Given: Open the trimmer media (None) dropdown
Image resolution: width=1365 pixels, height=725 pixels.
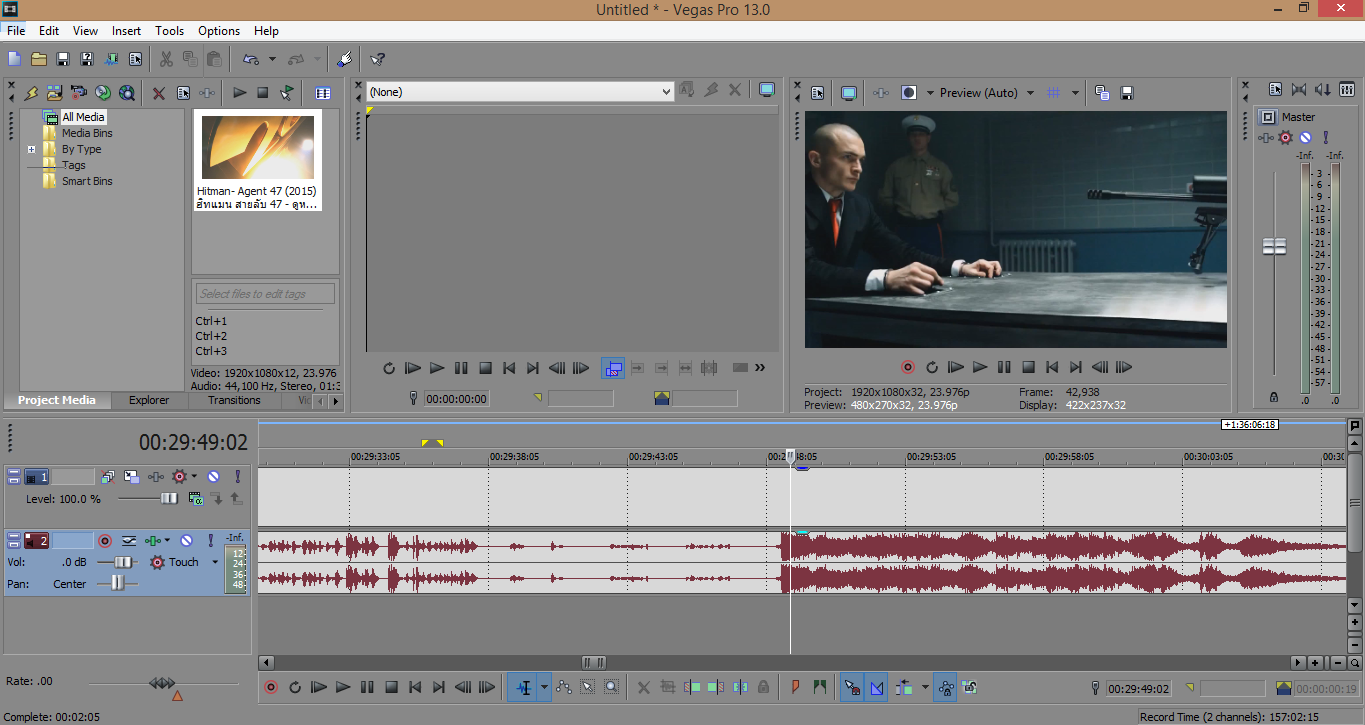Looking at the screenshot, I should [x=520, y=91].
